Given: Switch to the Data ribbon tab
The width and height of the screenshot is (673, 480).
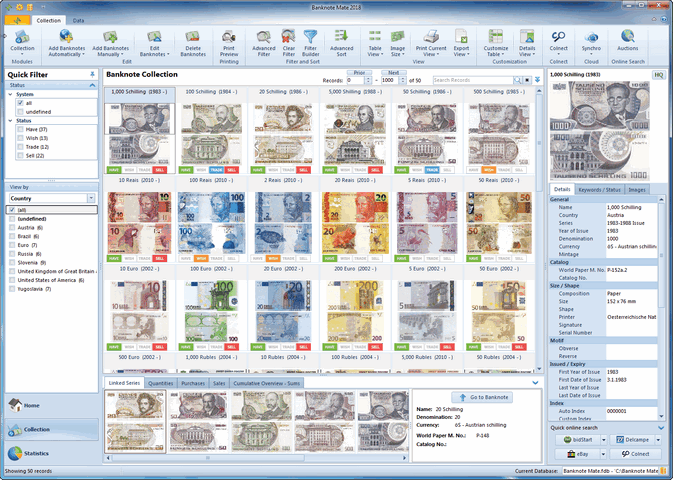Looking at the screenshot, I should tap(78, 20).
